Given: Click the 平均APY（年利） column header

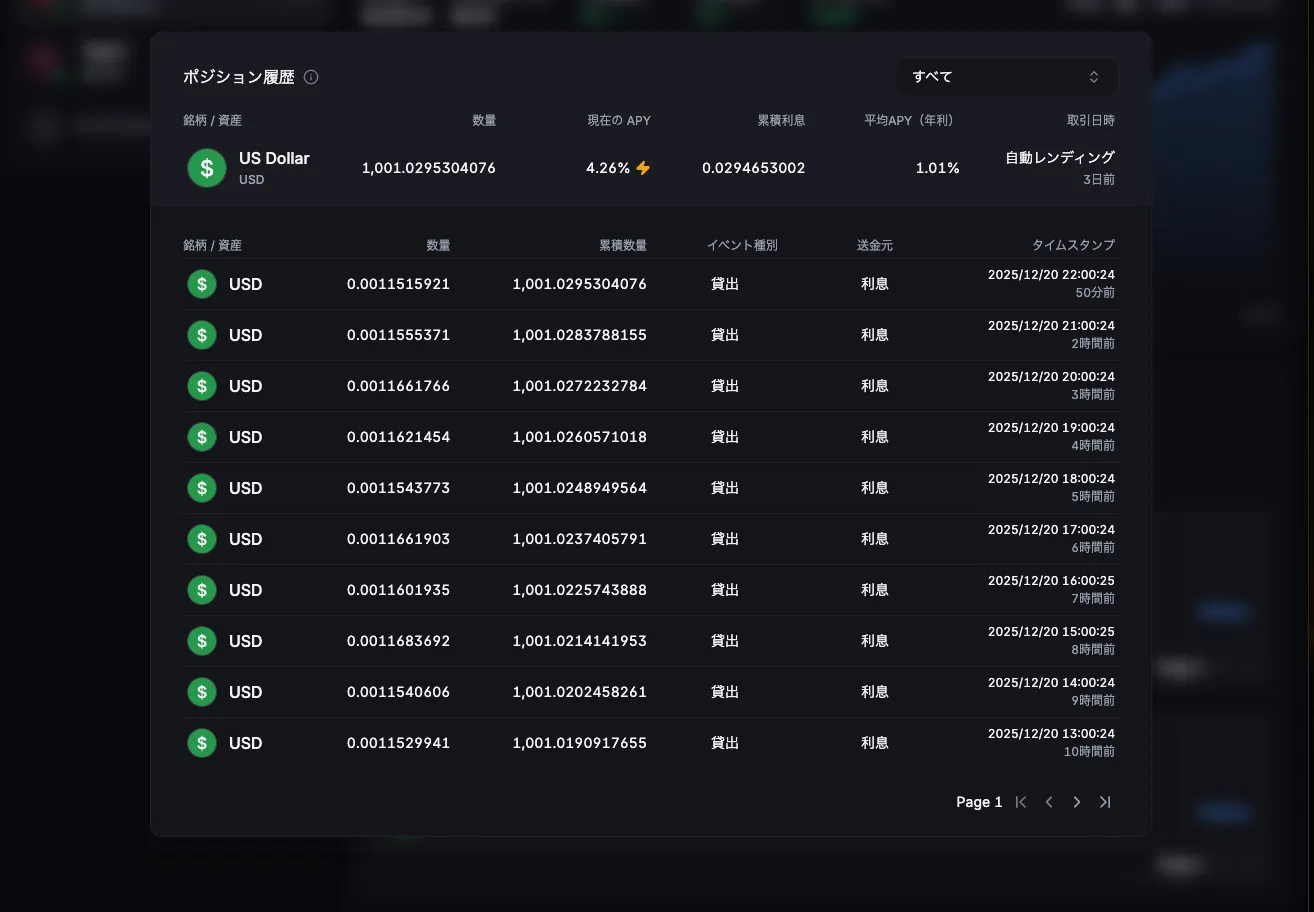Looking at the screenshot, I should (909, 120).
